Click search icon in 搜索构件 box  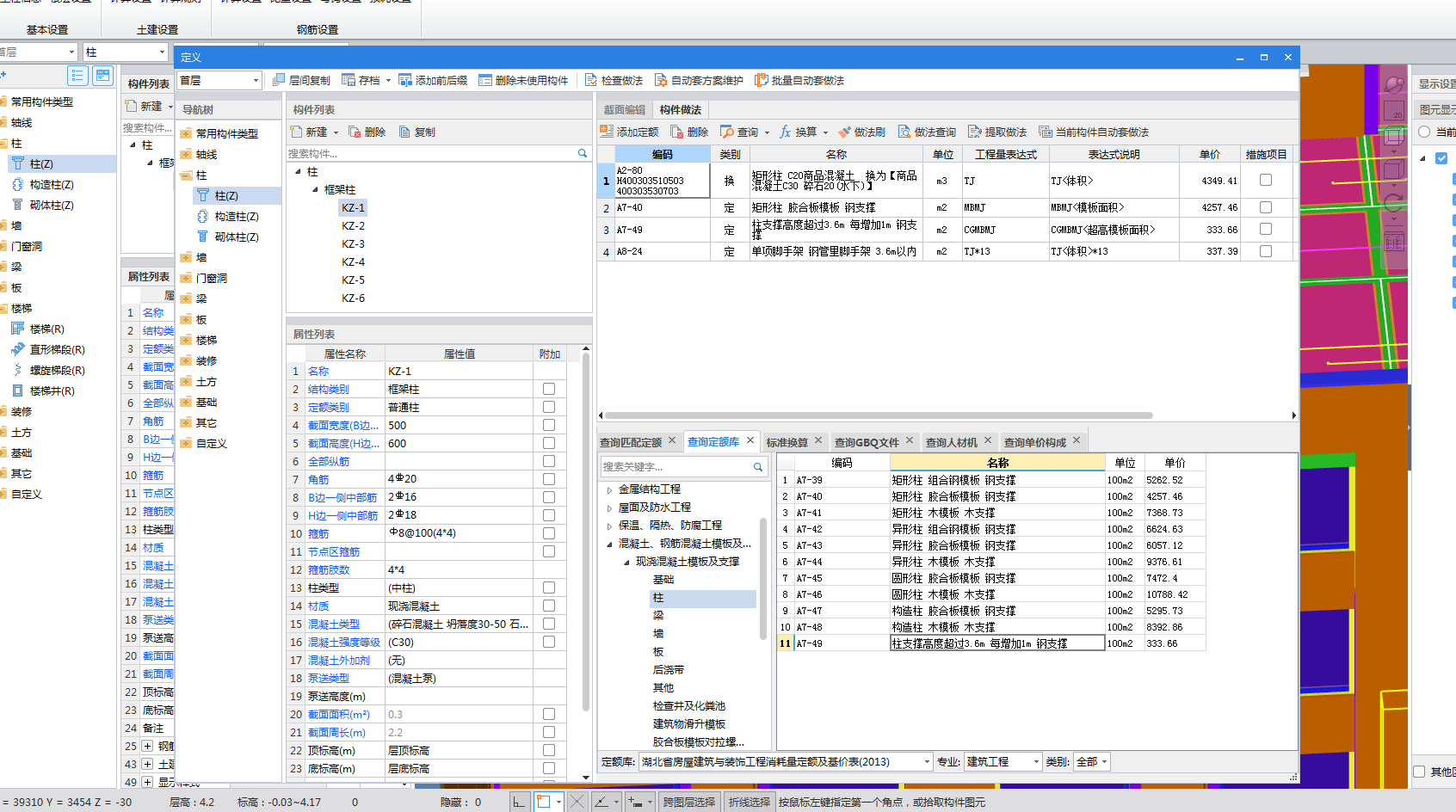coord(583,153)
